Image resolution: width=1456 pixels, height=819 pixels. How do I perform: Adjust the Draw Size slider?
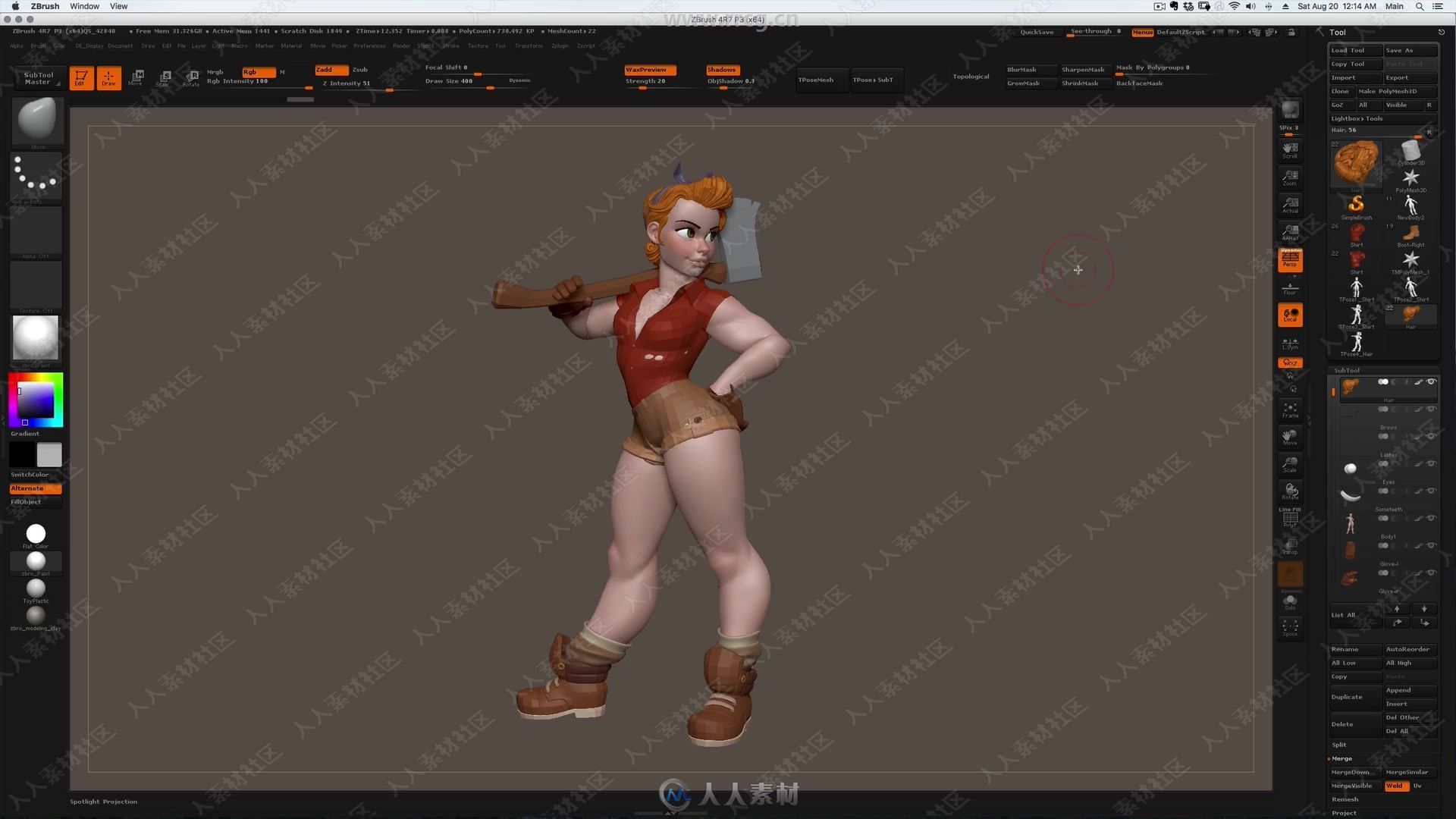478,81
